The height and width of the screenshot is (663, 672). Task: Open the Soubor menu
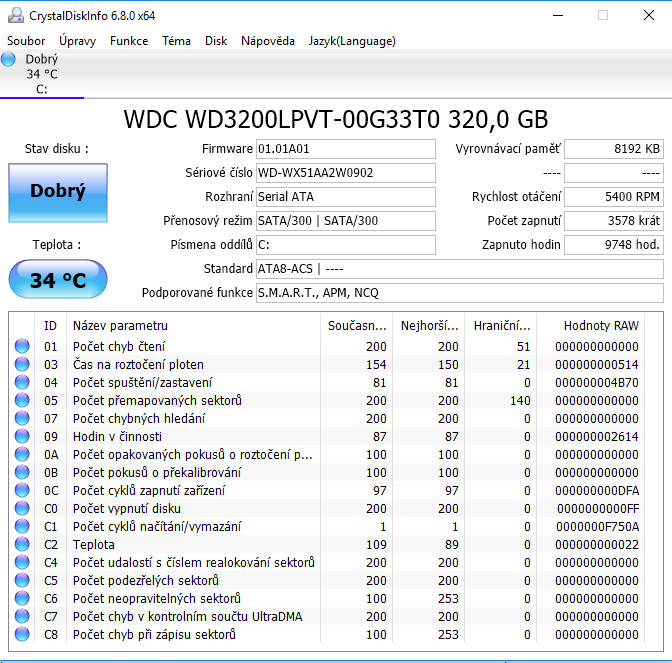pyautogui.click(x=26, y=41)
